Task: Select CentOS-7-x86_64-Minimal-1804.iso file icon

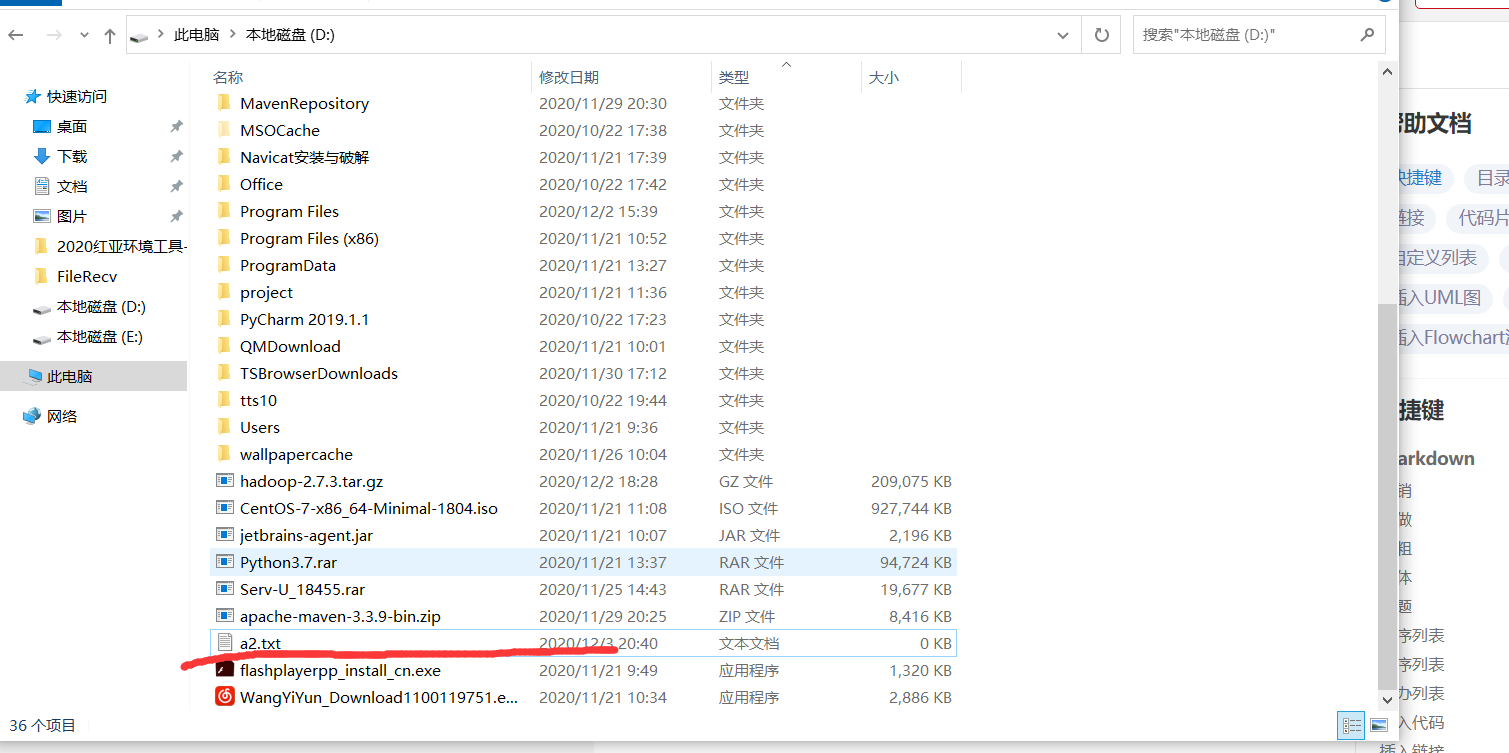Action: pos(225,508)
